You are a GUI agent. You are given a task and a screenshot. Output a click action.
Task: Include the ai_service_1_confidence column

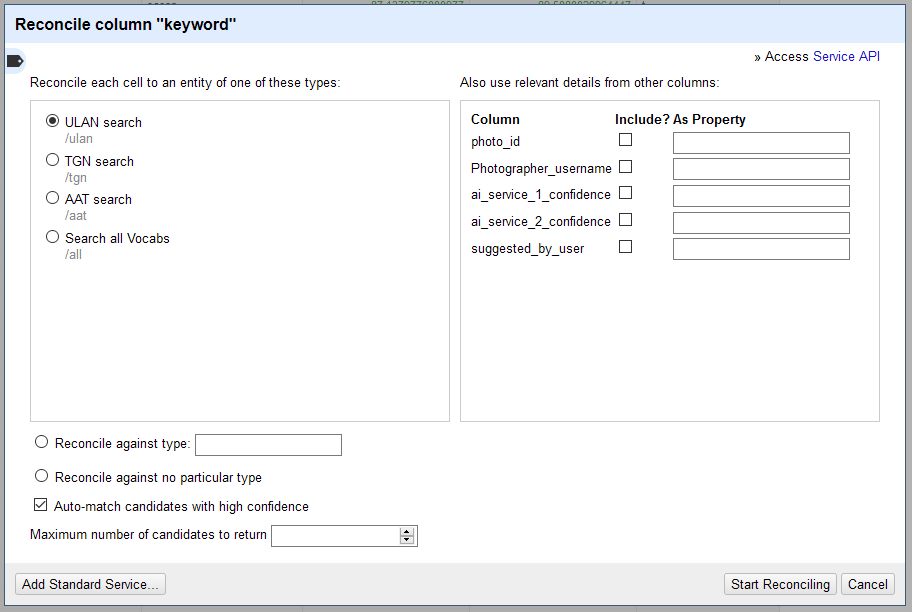pos(625,194)
